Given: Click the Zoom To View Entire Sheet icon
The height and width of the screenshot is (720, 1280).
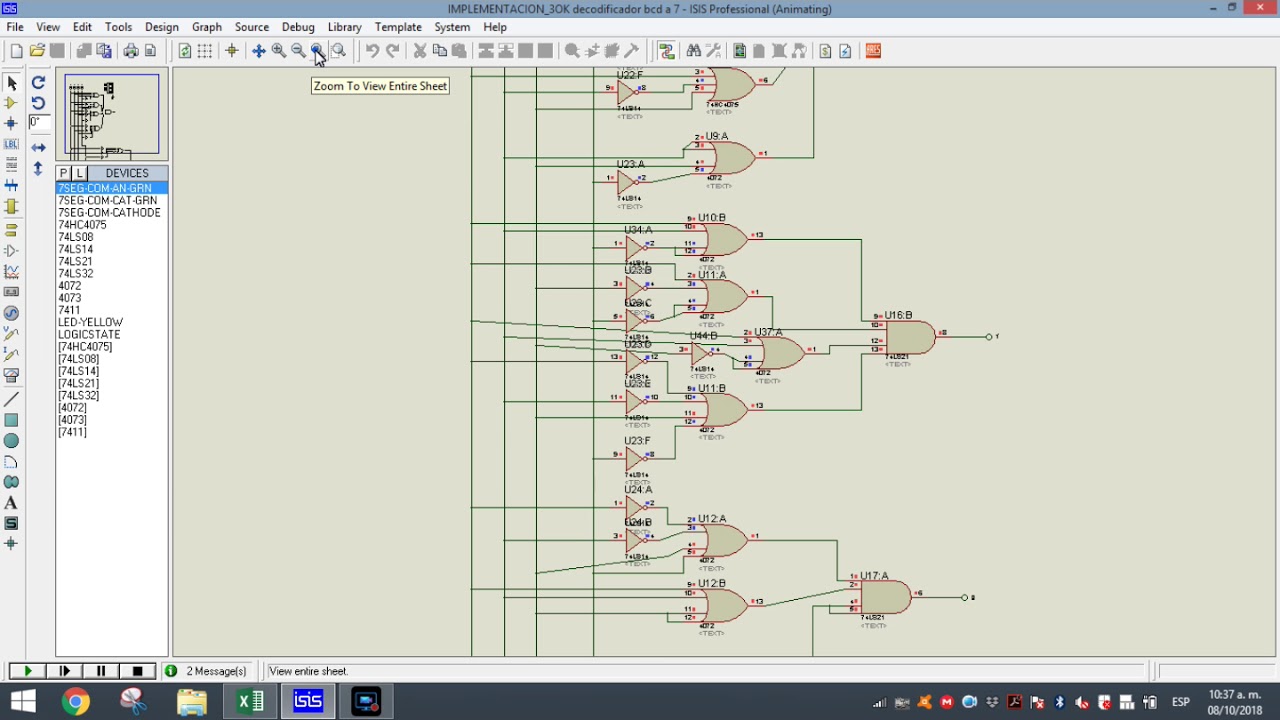Looking at the screenshot, I should [x=318, y=51].
